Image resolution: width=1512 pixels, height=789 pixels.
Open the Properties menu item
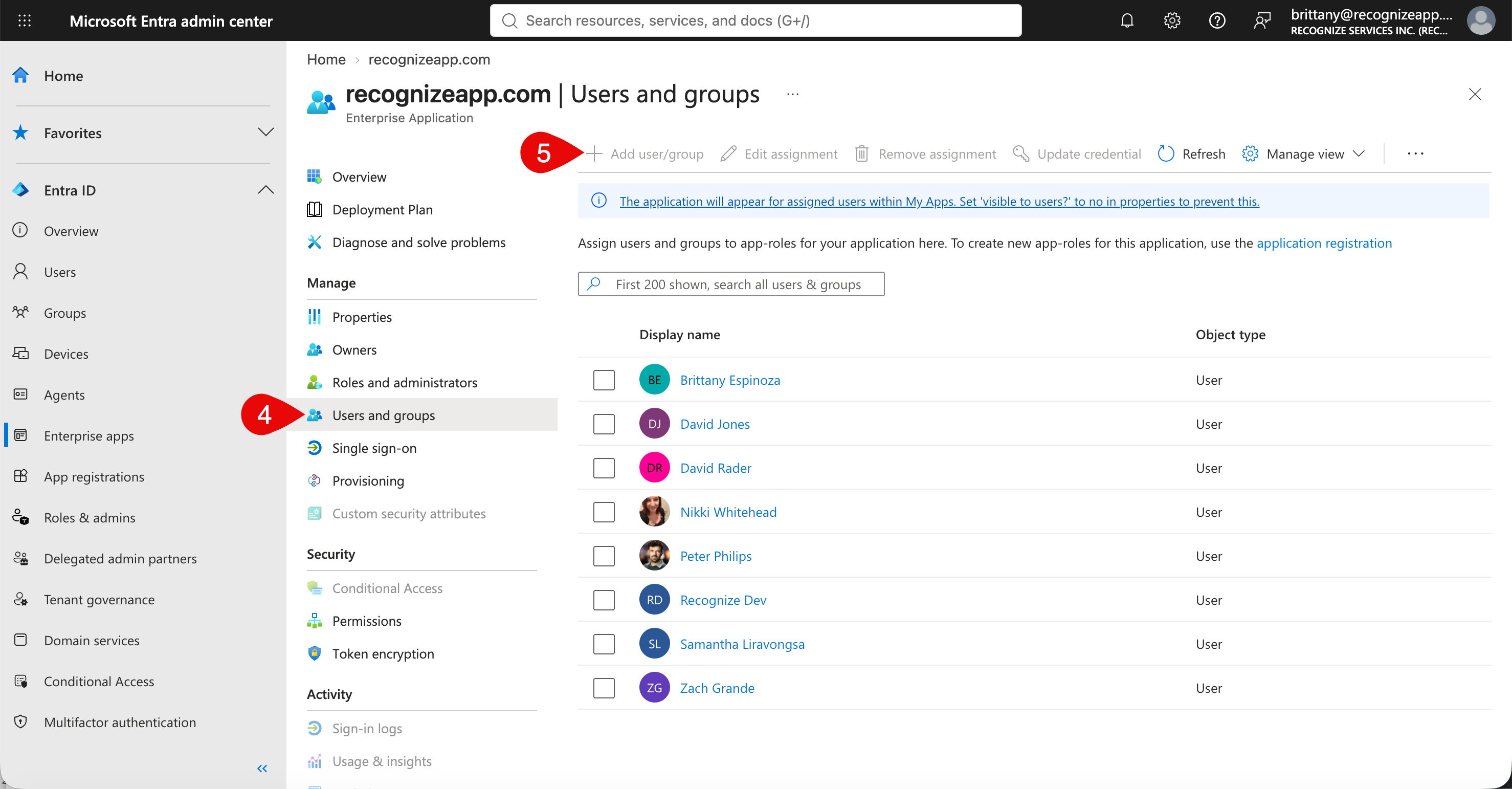coord(362,317)
